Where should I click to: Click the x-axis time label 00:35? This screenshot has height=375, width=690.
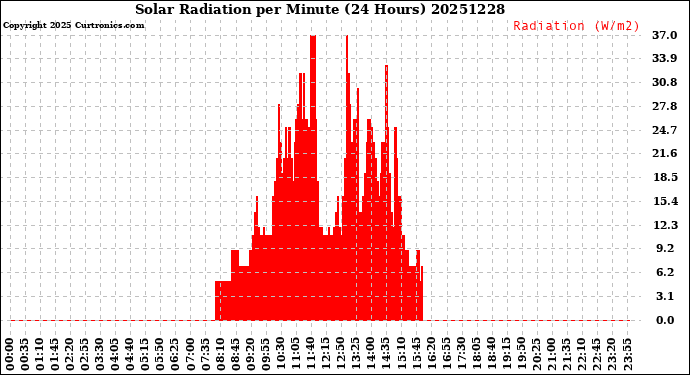[x=25, y=355]
